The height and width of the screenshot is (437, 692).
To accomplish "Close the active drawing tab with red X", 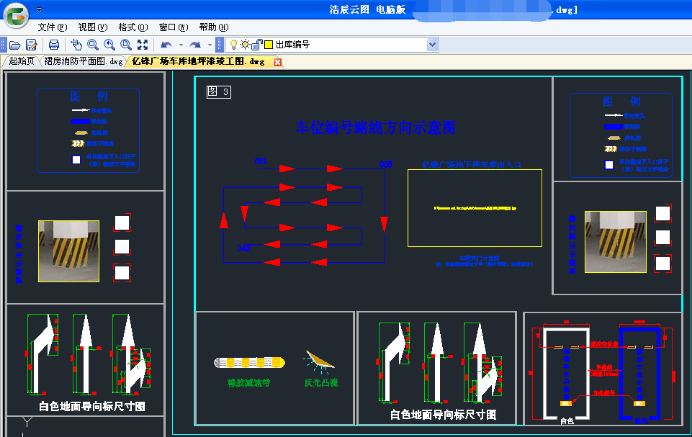I will (277, 62).
